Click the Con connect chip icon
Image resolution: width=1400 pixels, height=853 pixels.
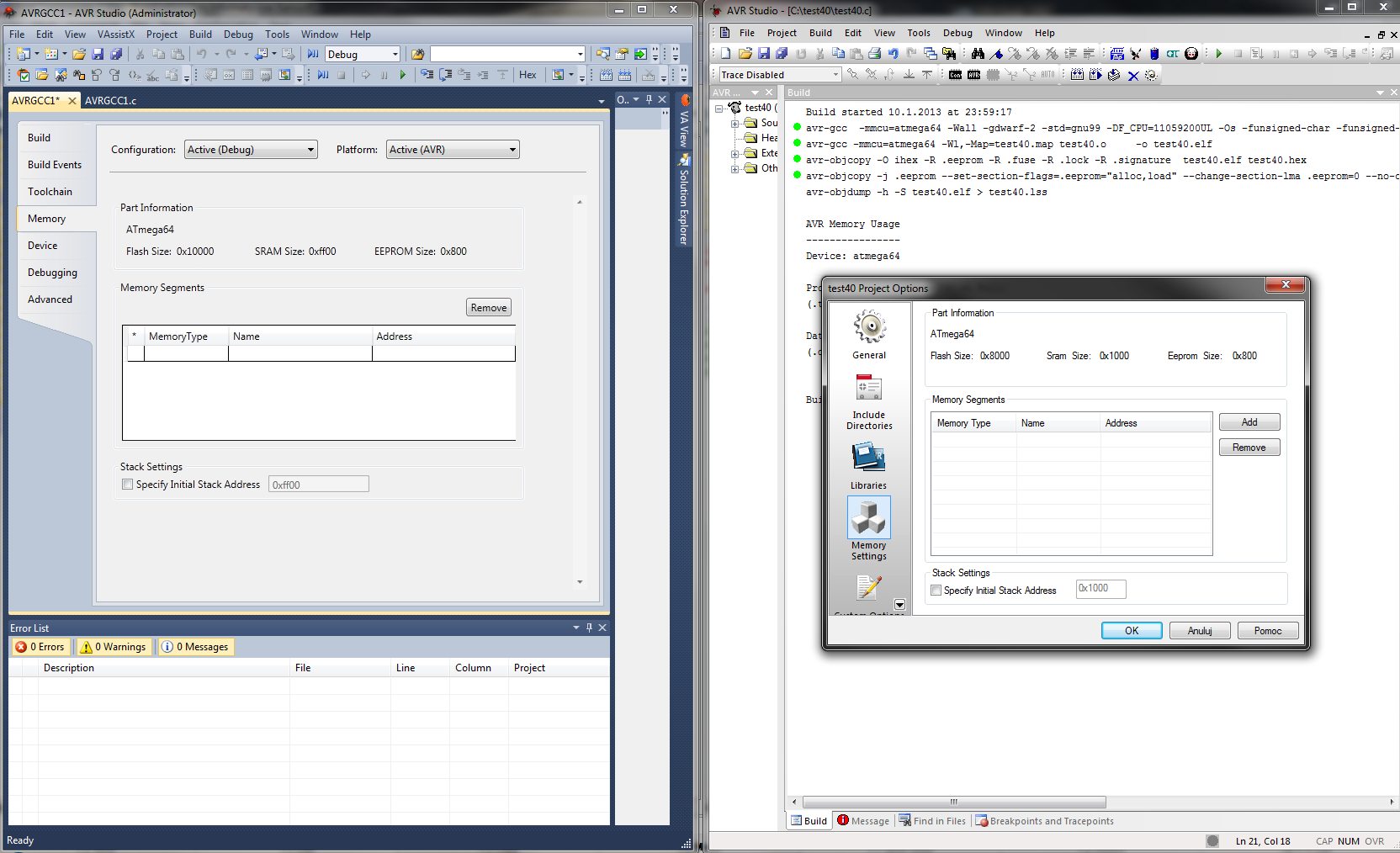(955, 75)
